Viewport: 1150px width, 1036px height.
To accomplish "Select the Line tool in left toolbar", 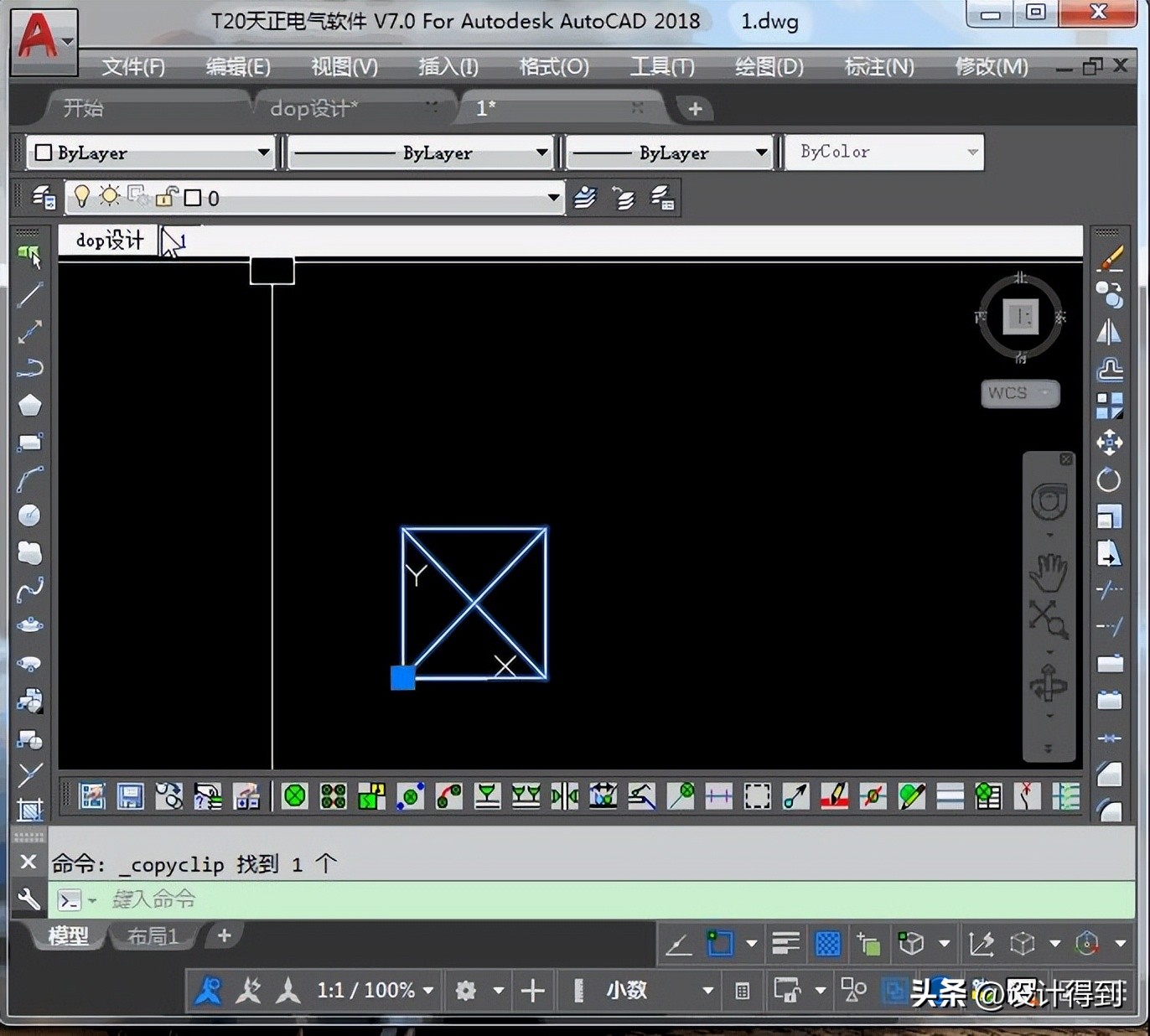I will tap(30, 294).
